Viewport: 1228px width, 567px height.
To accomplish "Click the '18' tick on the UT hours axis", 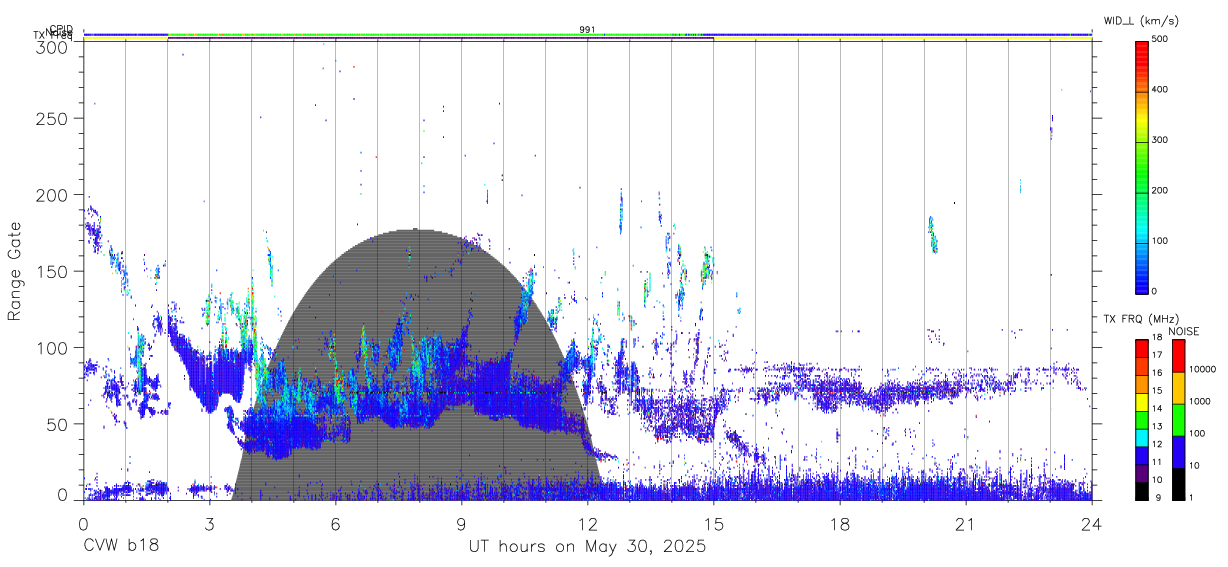I will point(840,523).
